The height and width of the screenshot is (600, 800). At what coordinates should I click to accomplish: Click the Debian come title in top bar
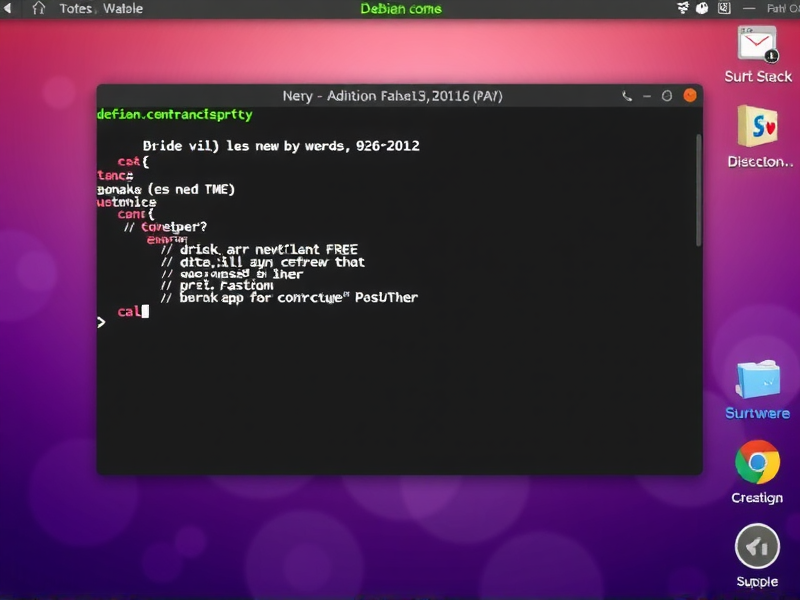click(x=400, y=9)
